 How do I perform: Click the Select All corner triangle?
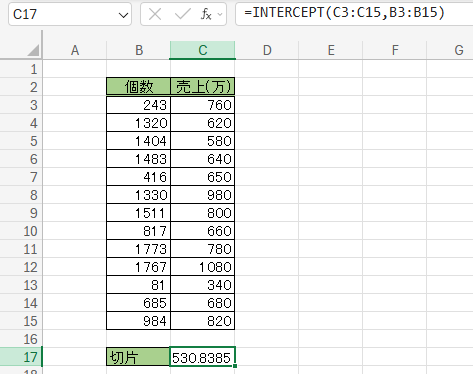tap(33, 50)
